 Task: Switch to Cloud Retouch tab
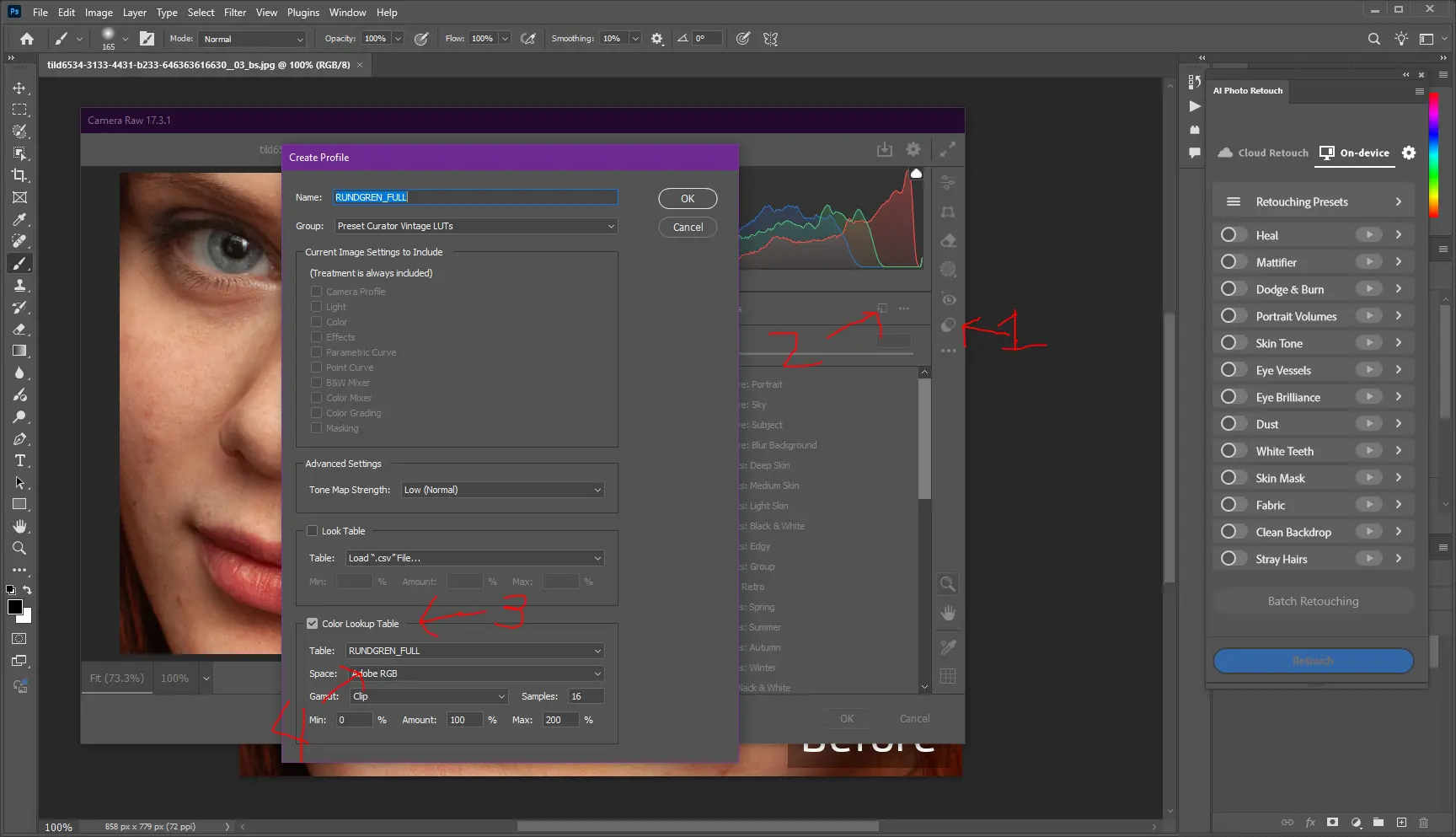pyautogui.click(x=1263, y=153)
